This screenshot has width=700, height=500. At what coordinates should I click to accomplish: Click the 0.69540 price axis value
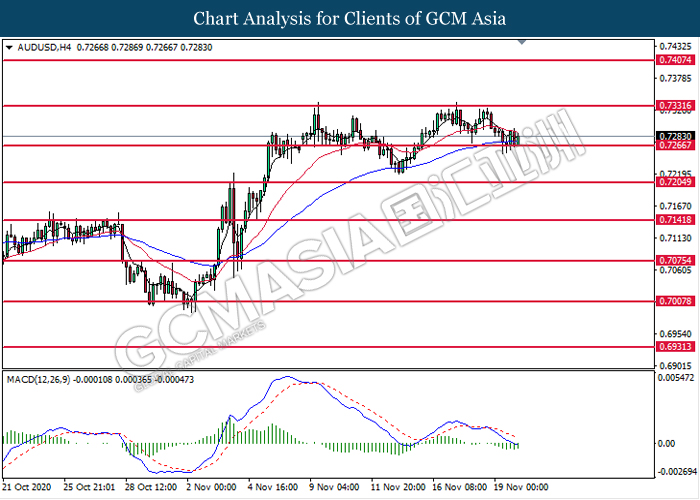(x=676, y=334)
